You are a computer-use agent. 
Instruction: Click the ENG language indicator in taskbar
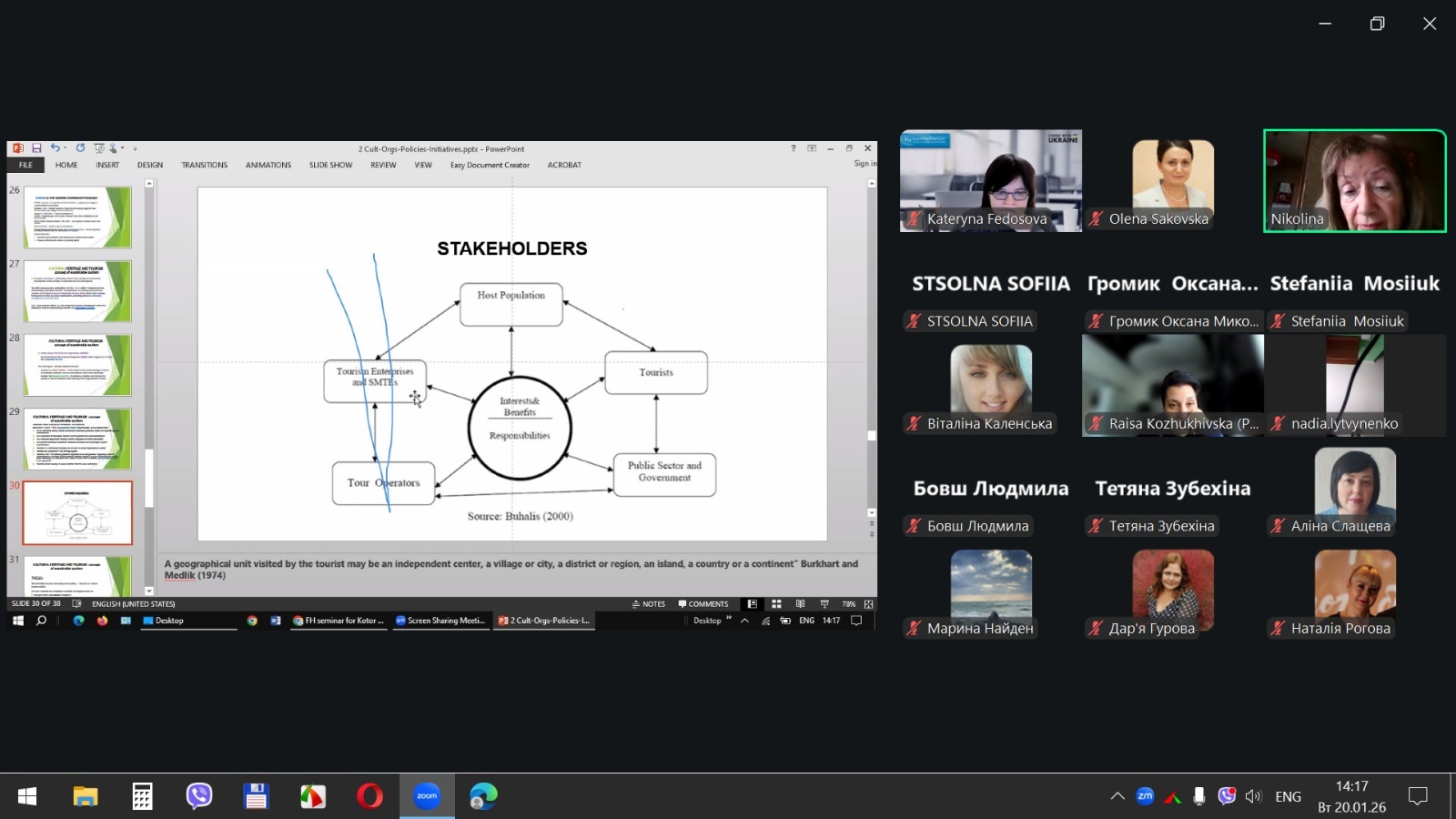(x=1288, y=796)
